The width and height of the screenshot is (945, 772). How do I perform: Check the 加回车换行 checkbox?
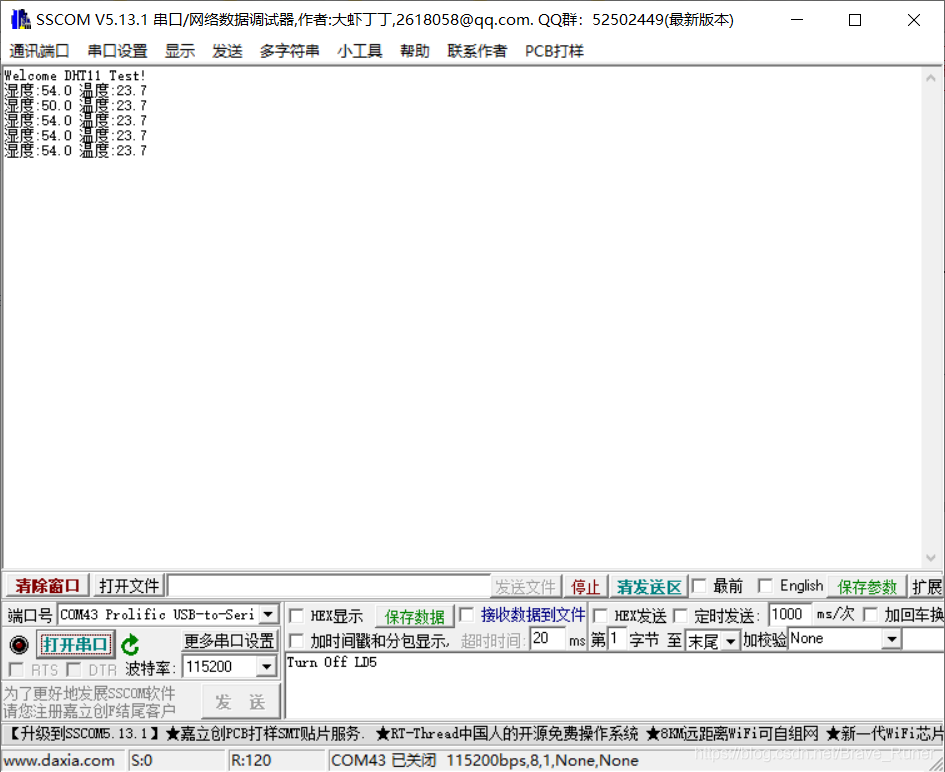pyautogui.click(x=870, y=615)
